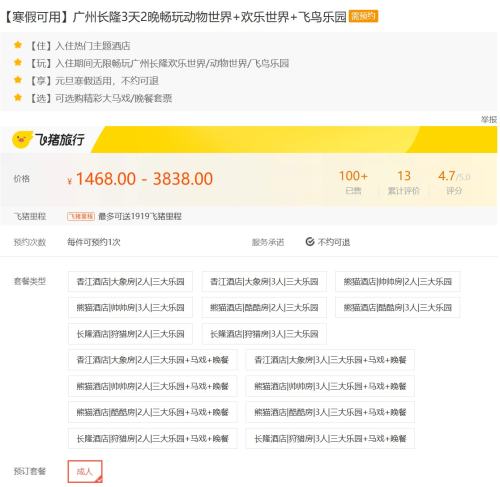This screenshot has width=500, height=487.
Task: Select 熊猫酒店|帅帅房|3人|三大乐园+马戏+晚餐
Action: 330,386
